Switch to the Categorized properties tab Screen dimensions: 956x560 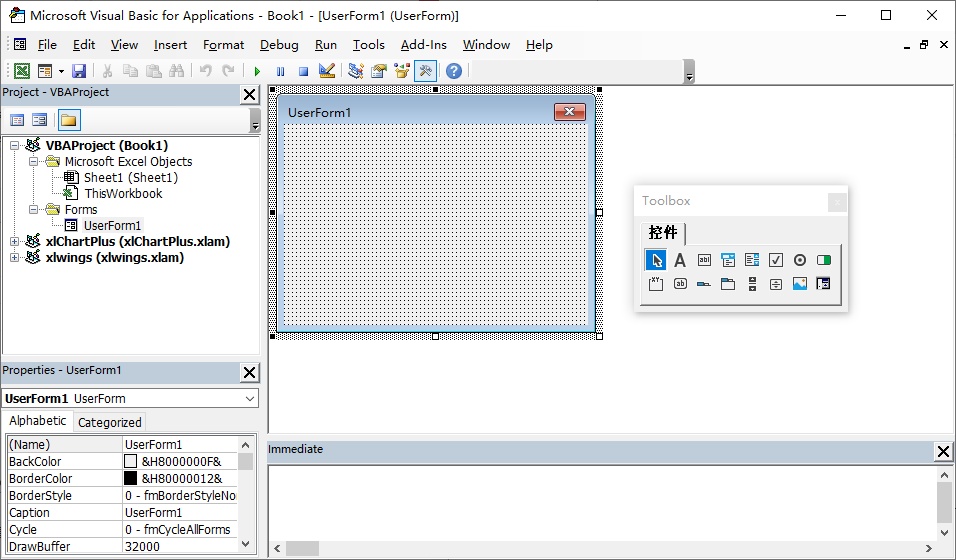110,422
